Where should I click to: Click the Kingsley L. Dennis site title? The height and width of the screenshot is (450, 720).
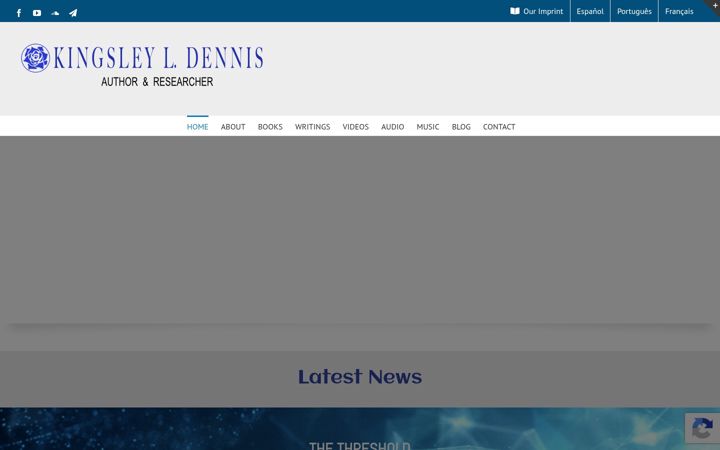pos(158,58)
